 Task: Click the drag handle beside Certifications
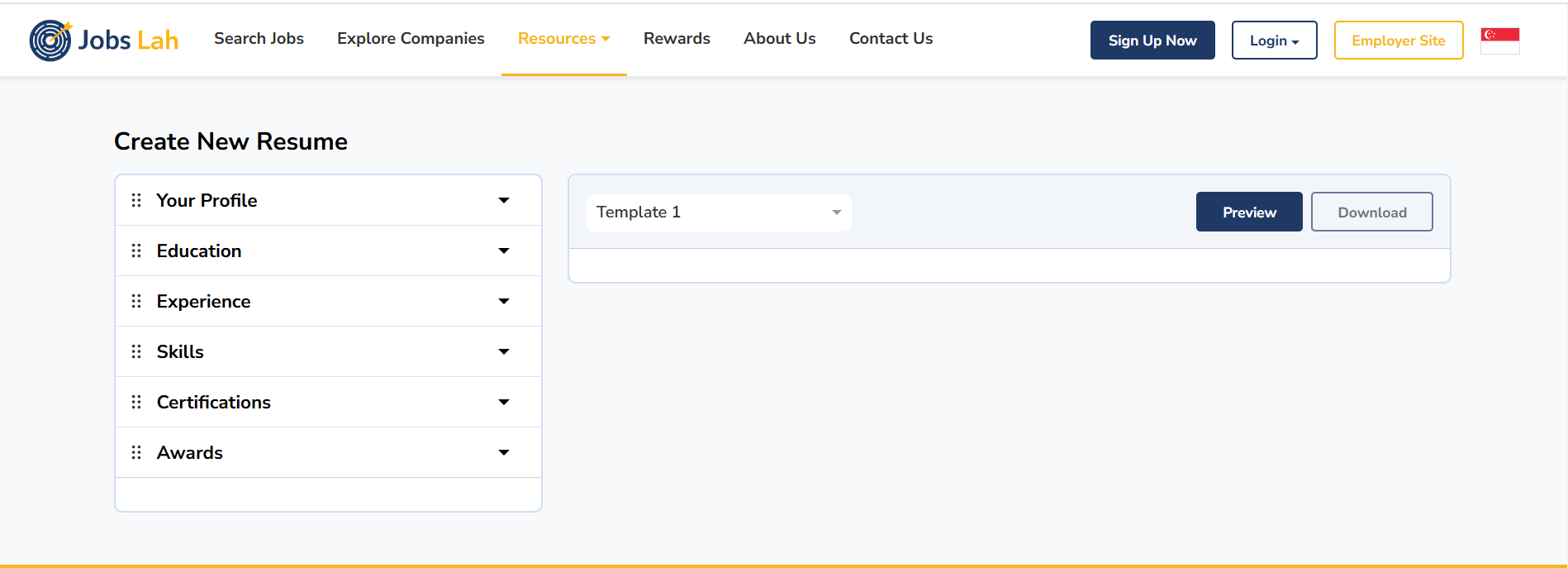136,402
